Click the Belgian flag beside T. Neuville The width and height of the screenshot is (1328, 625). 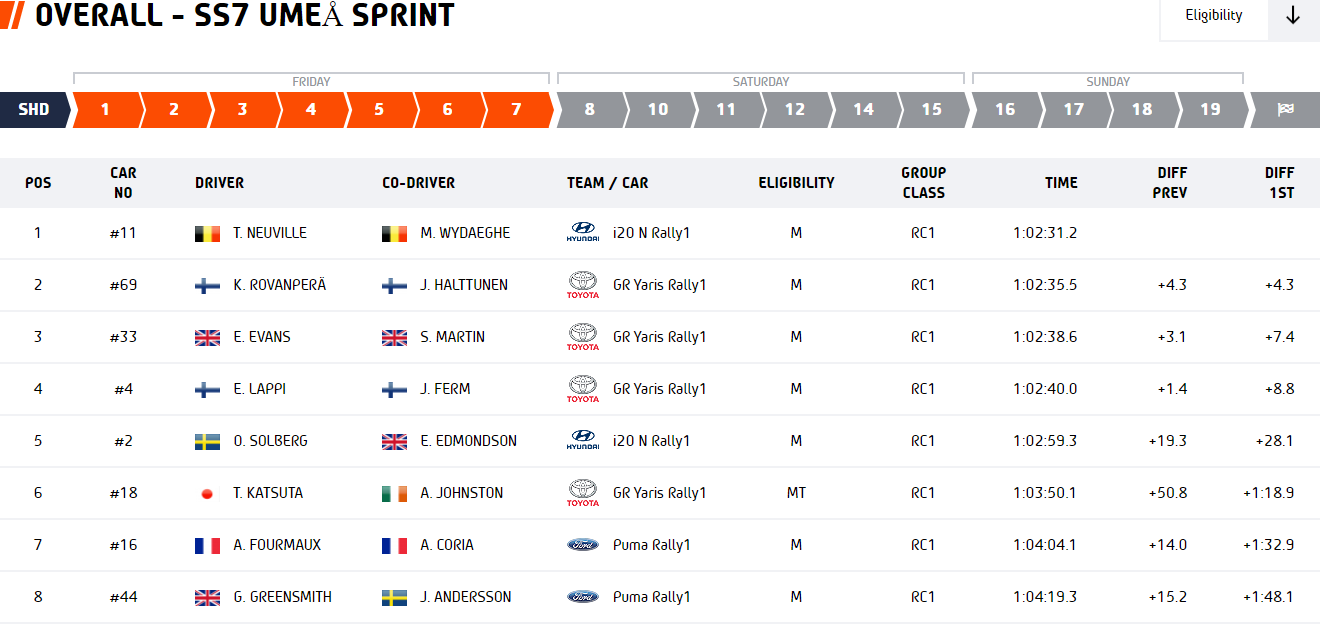(207, 234)
